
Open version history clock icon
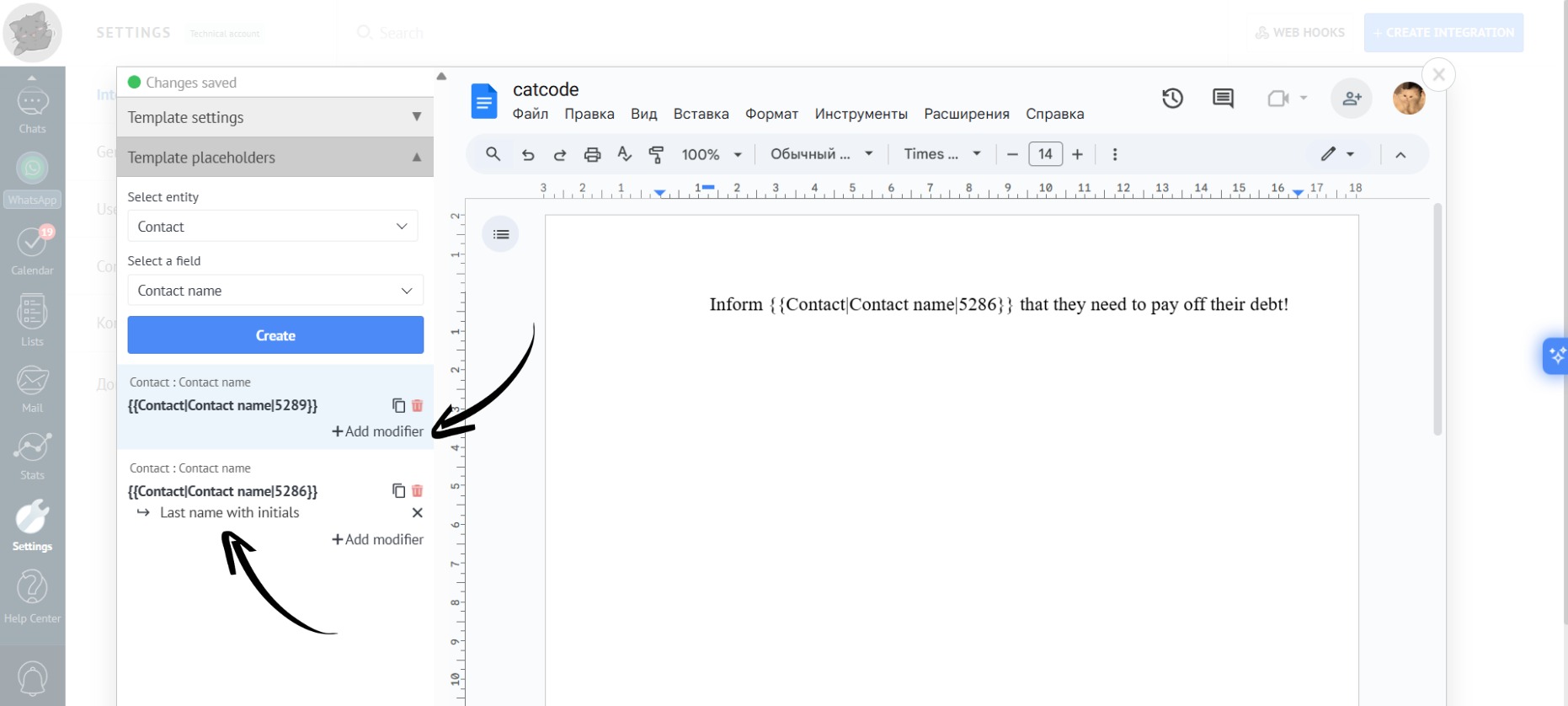(x=1172, y=99)
